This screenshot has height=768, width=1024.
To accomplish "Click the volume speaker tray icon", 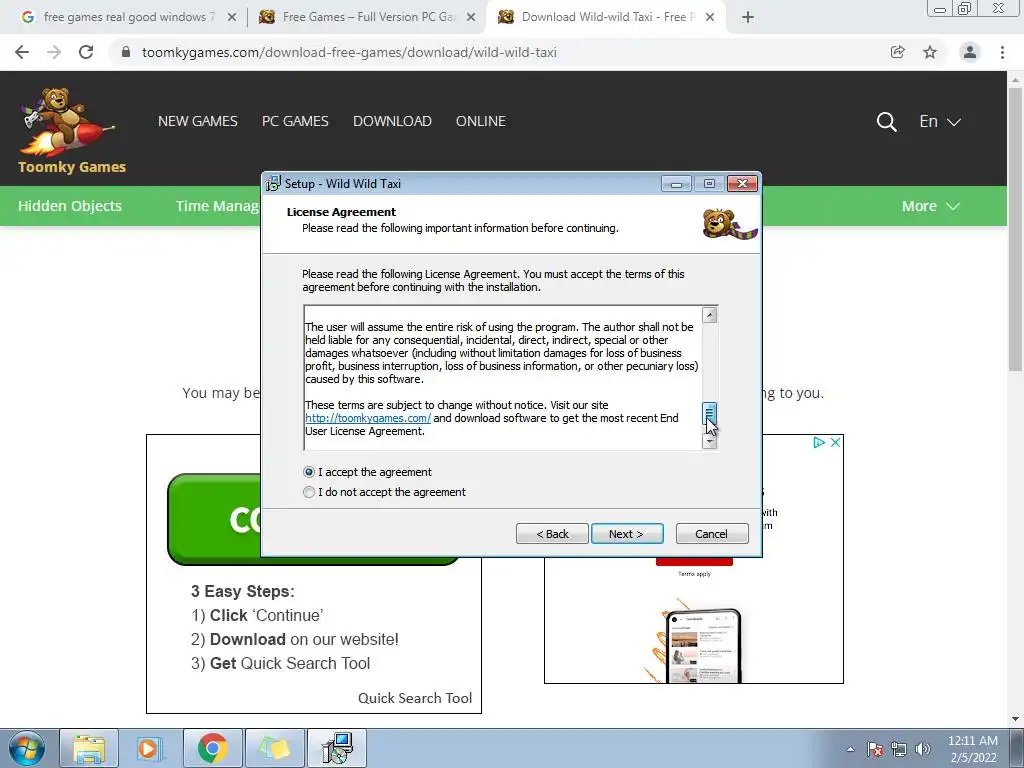I will (x=922, y=749).
